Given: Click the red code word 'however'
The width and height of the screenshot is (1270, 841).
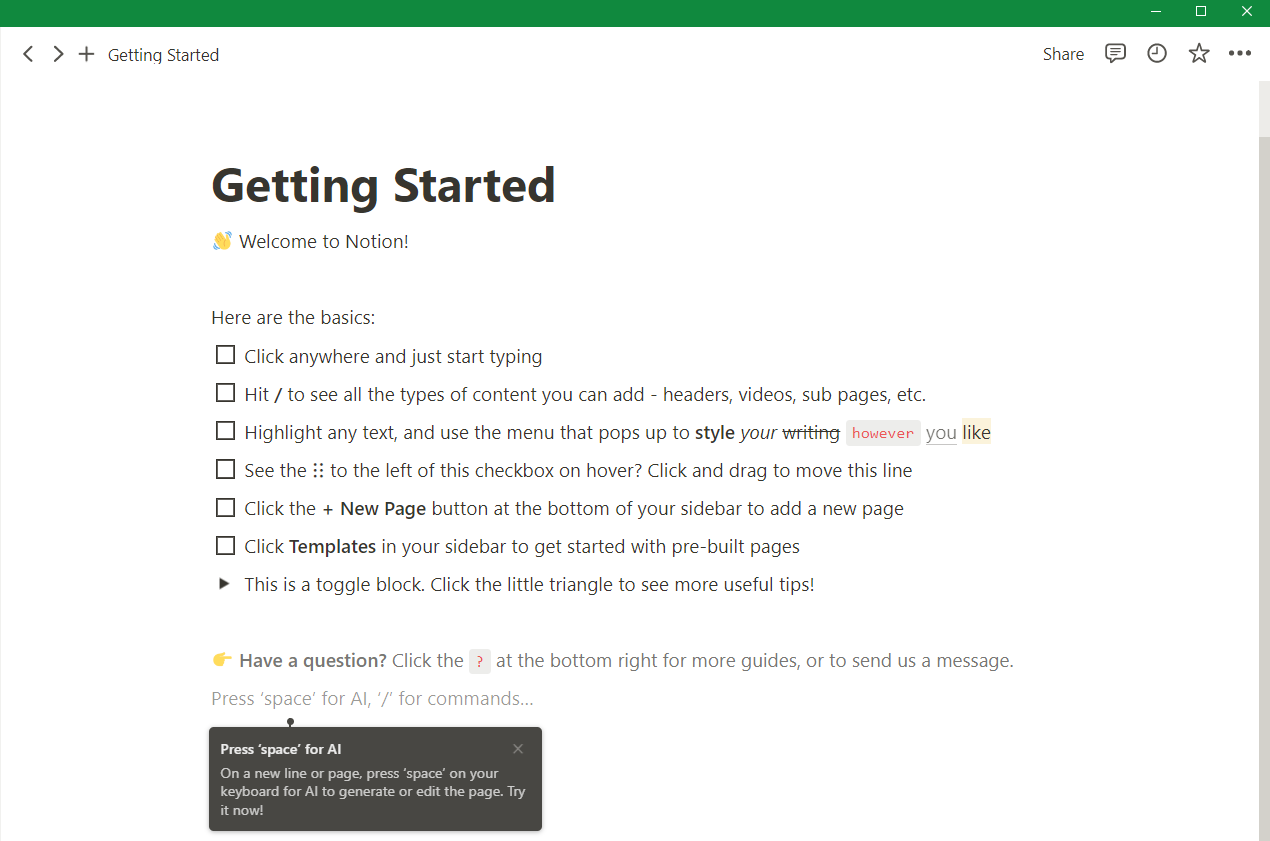Looking at the screenshot, I should click(883, 433).
